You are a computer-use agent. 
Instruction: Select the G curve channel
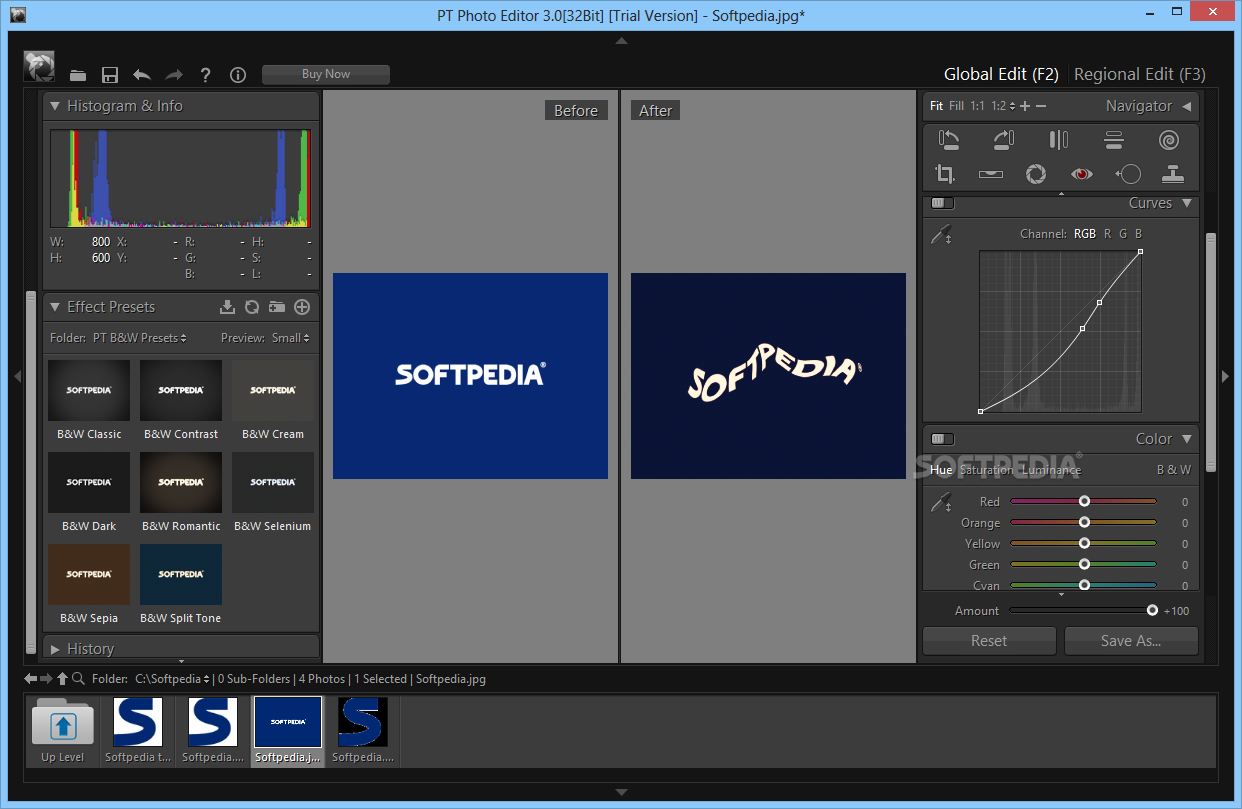(x=1123, y=234)
